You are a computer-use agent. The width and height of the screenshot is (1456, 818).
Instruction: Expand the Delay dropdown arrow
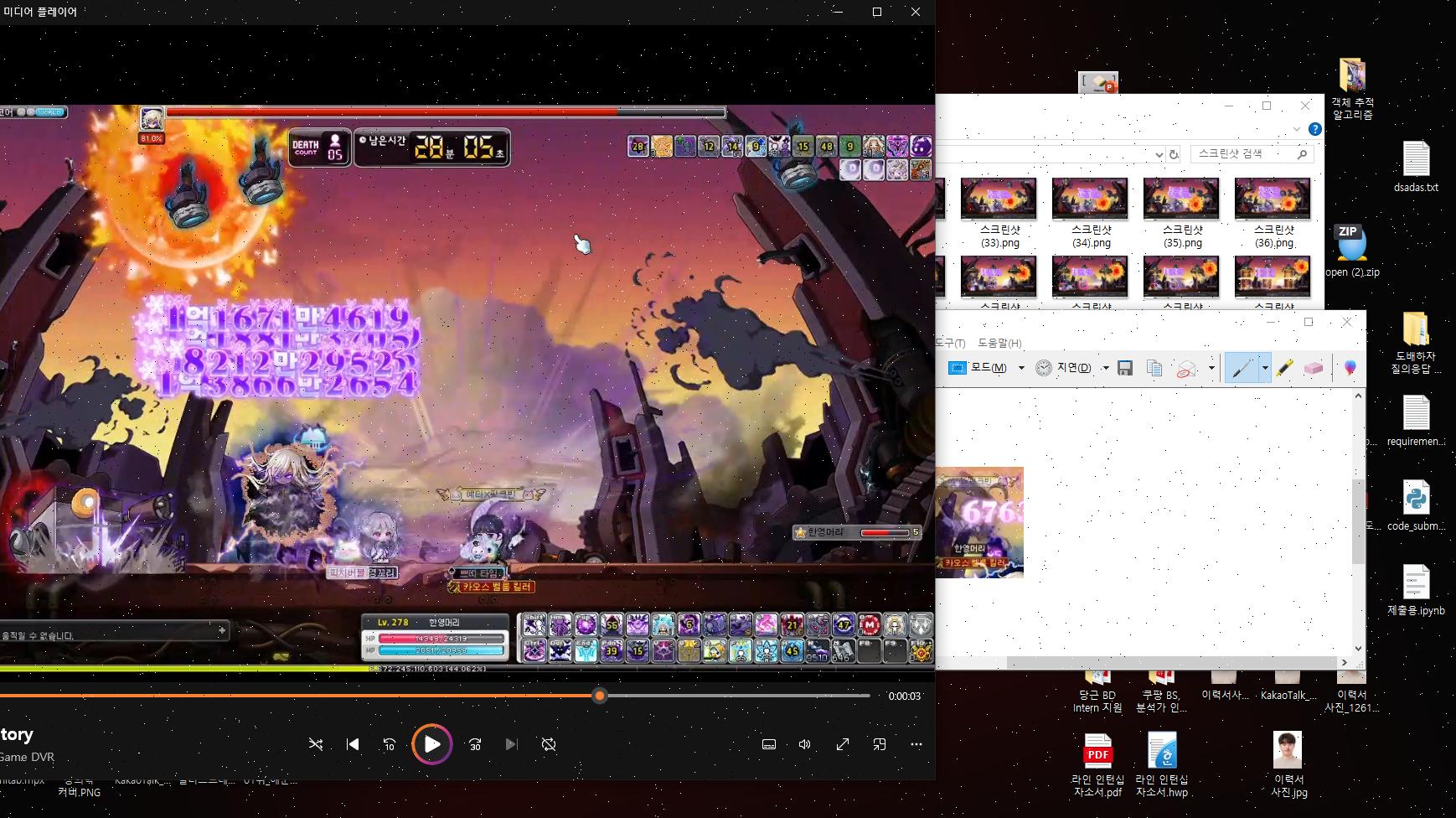pos(1106,368)
